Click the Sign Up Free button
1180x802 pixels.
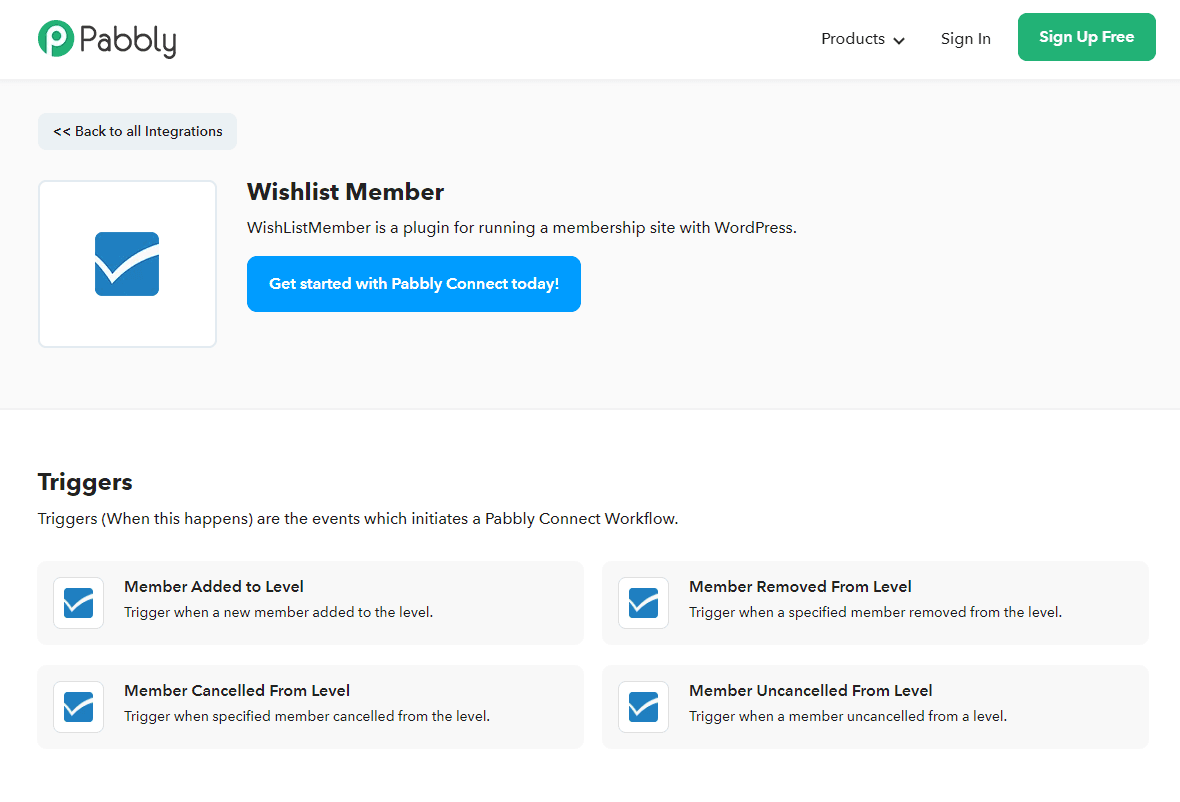coord(1086,37)
